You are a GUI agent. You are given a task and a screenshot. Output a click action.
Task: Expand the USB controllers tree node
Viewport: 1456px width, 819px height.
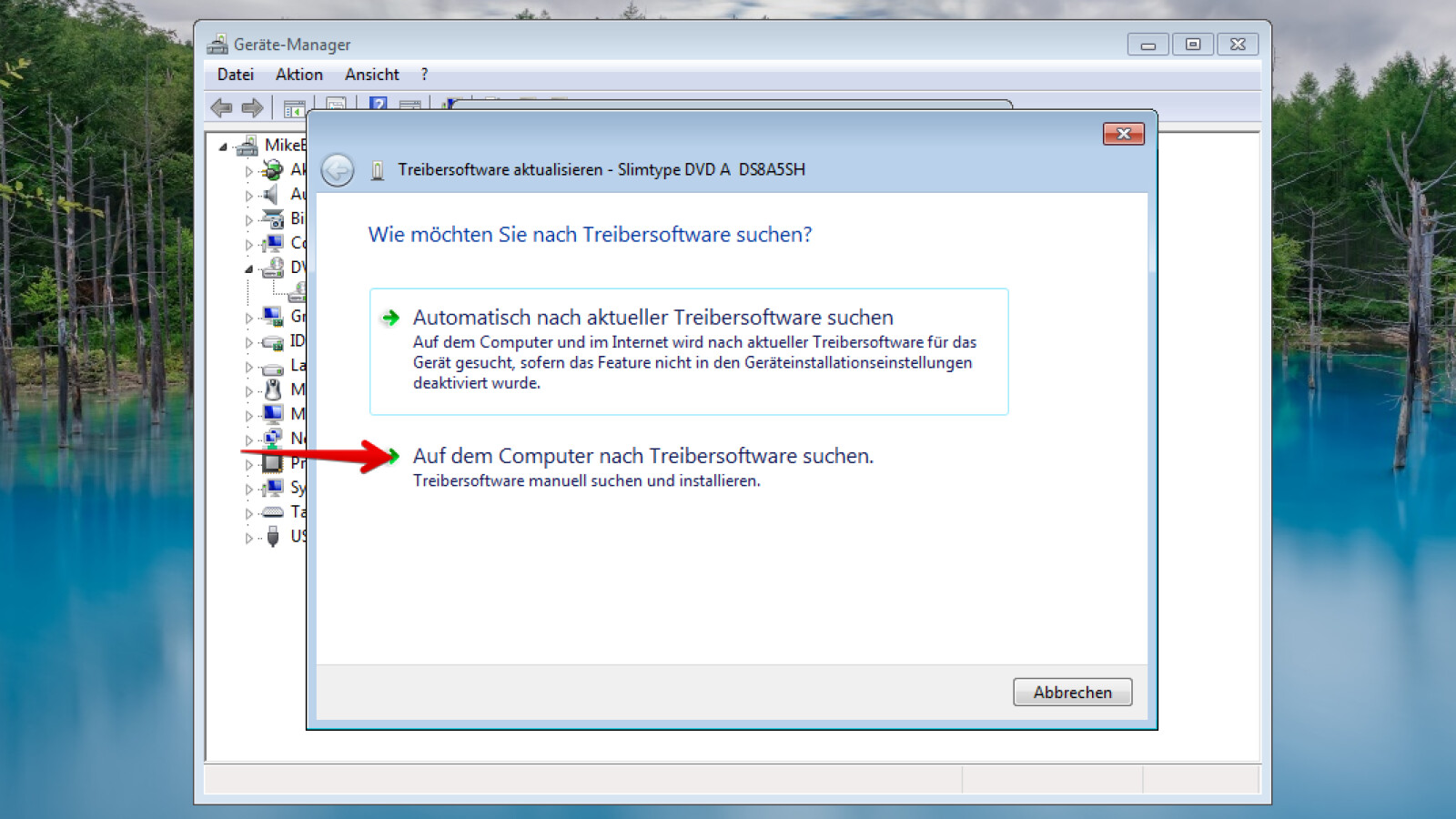coord(248,538)
